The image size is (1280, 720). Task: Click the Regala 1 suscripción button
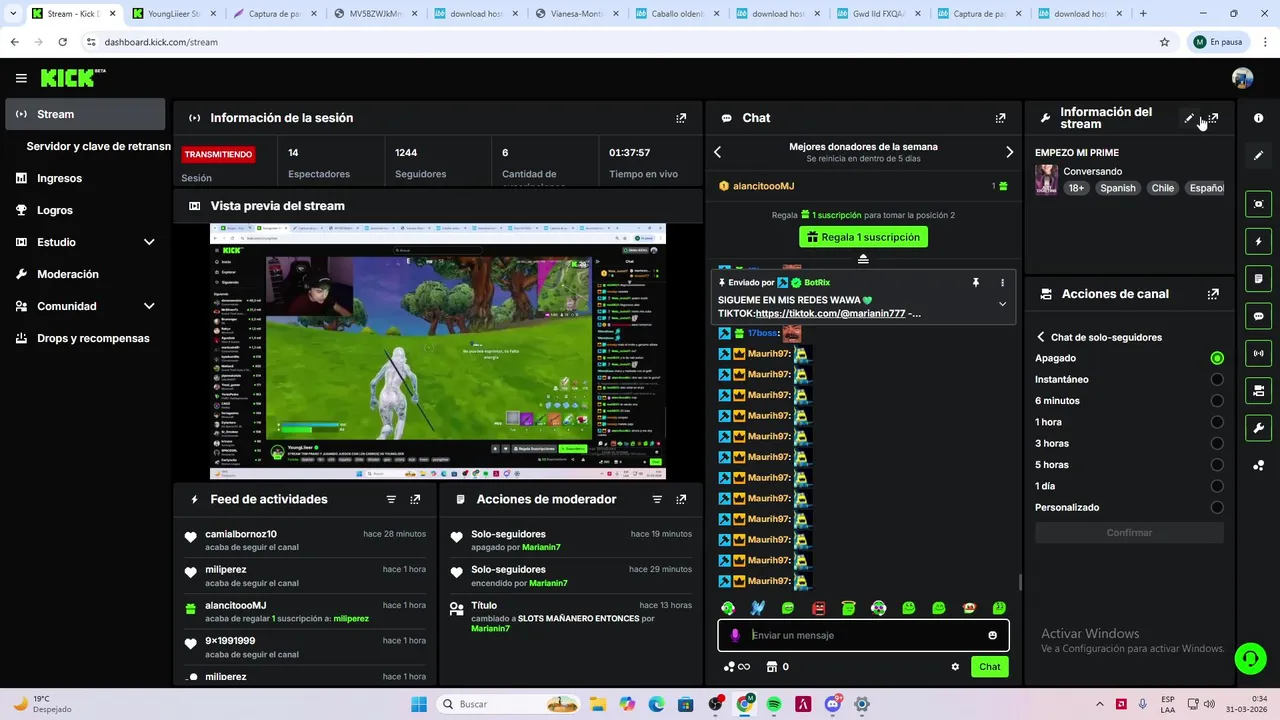coord(863,237)
